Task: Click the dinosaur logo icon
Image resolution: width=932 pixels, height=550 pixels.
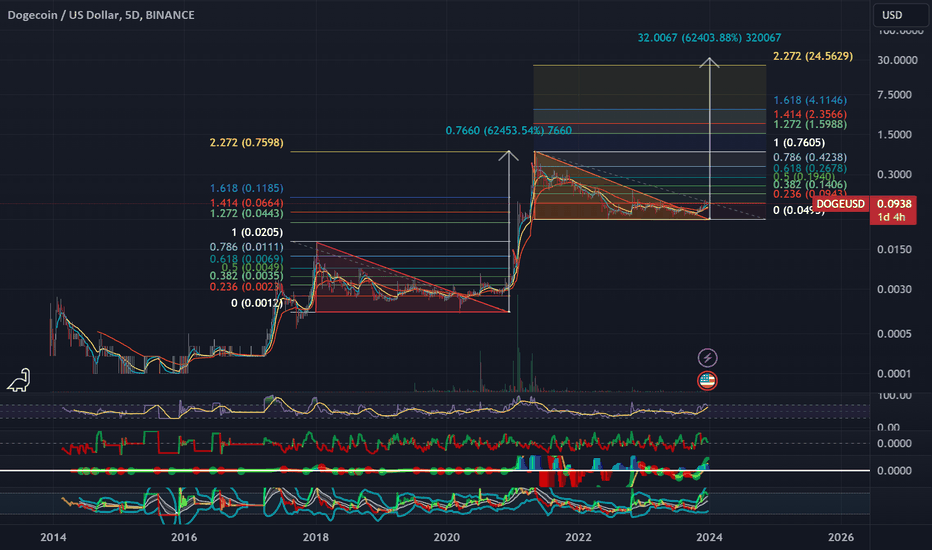Action: pos(19,381)
